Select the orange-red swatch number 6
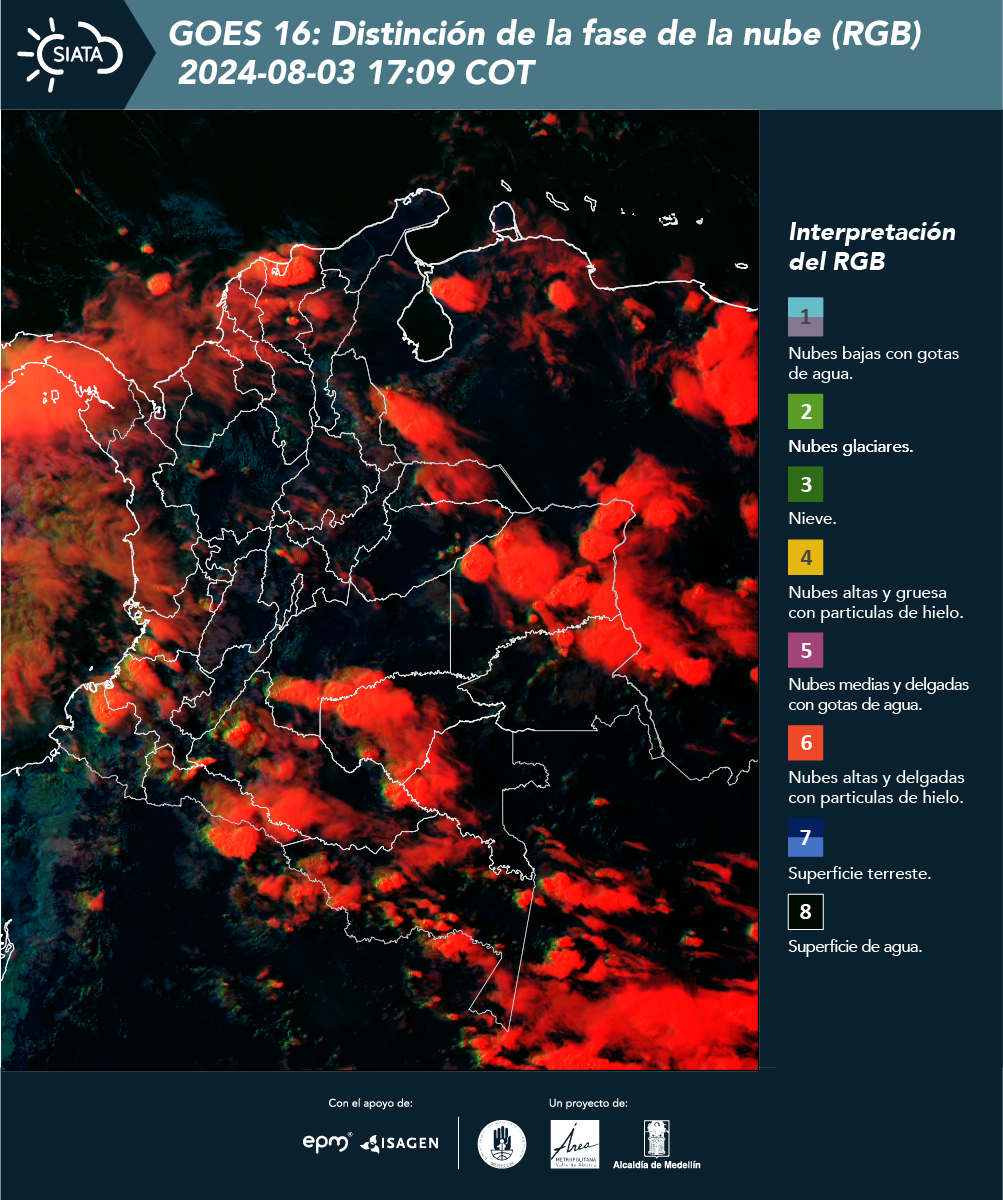 [x=806, y=743]
